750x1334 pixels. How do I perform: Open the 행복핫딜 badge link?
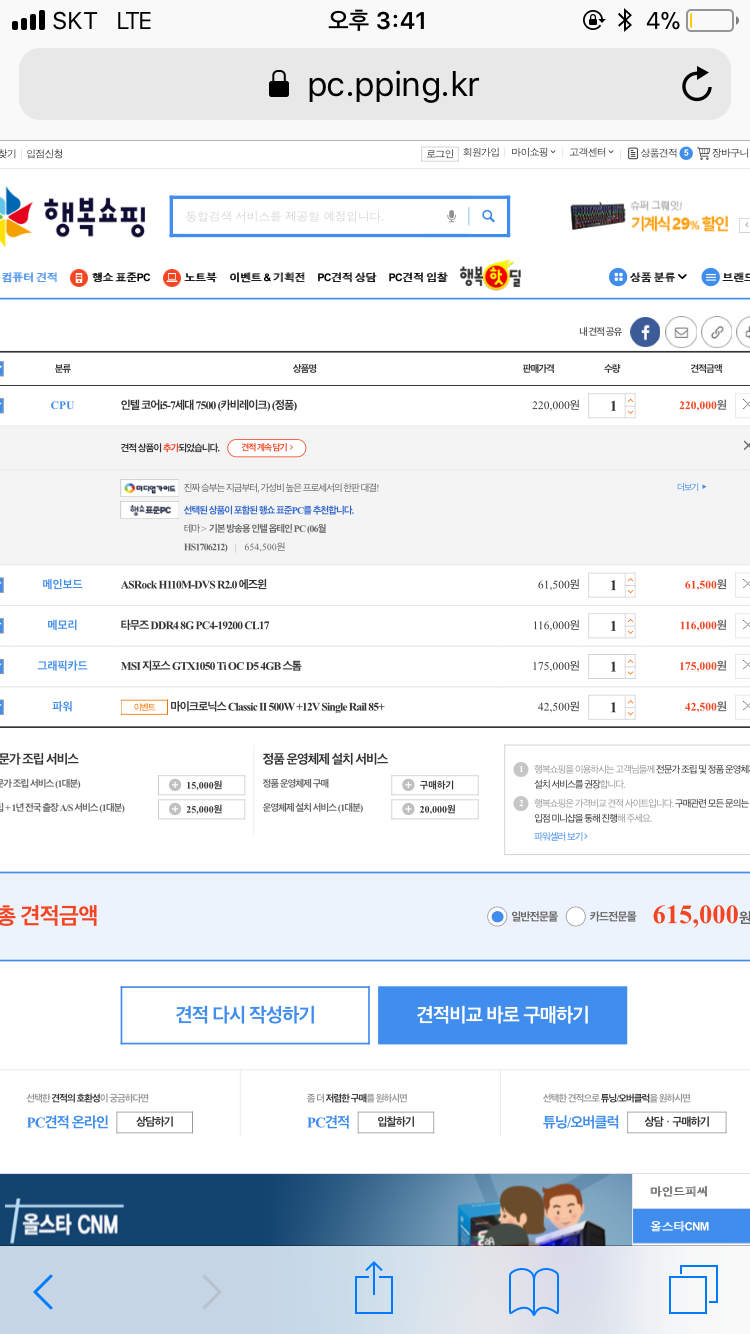coord(490,275)
